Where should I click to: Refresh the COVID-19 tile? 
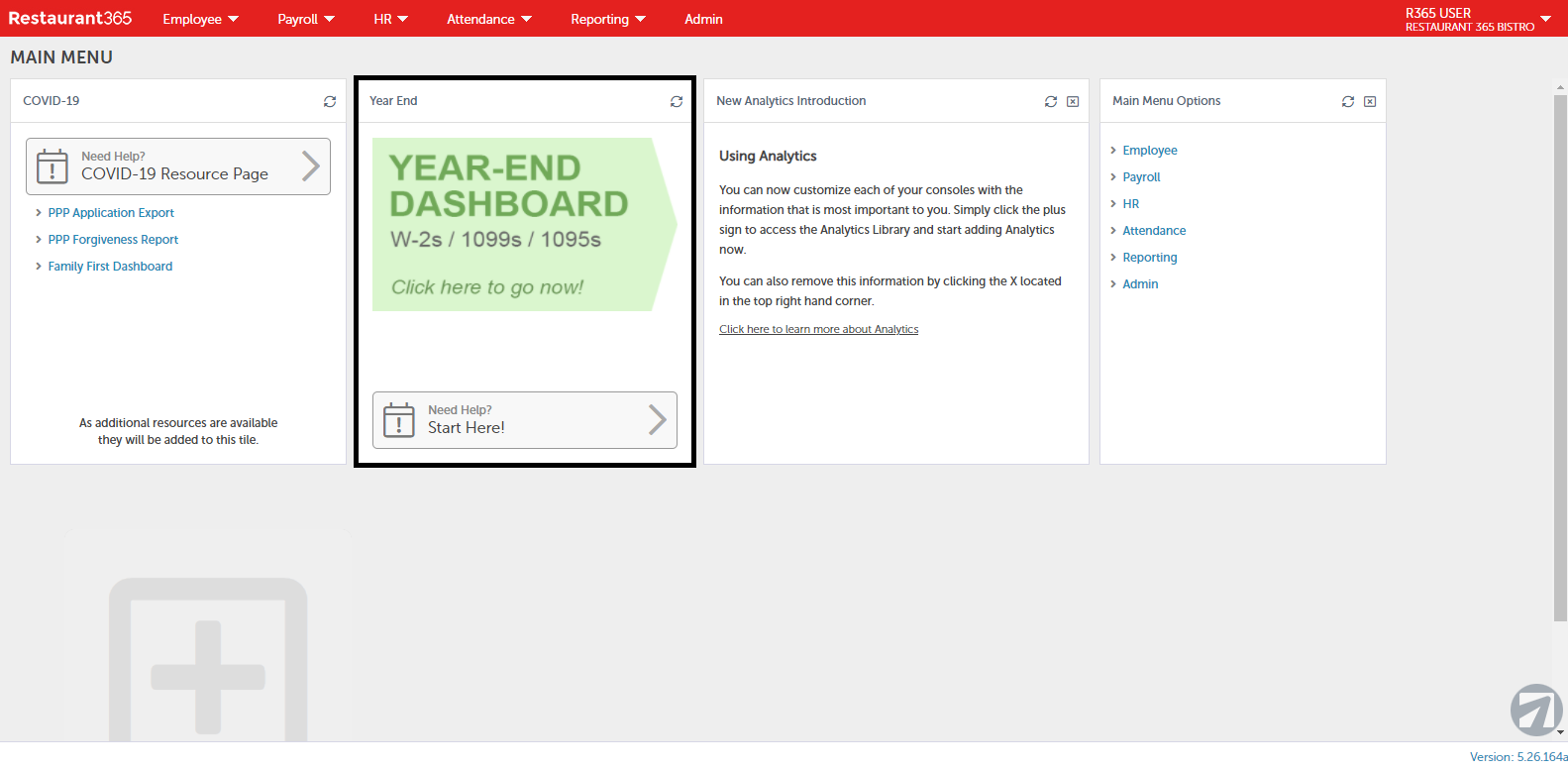coord(330,101)
